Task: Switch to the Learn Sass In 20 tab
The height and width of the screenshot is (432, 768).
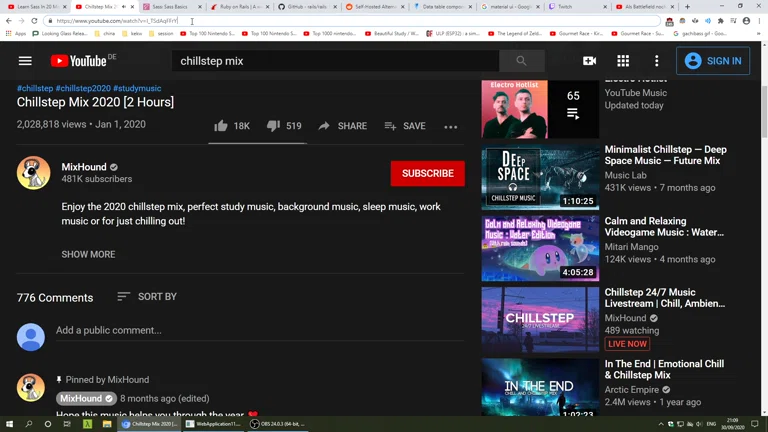Action: pos(38,7)
